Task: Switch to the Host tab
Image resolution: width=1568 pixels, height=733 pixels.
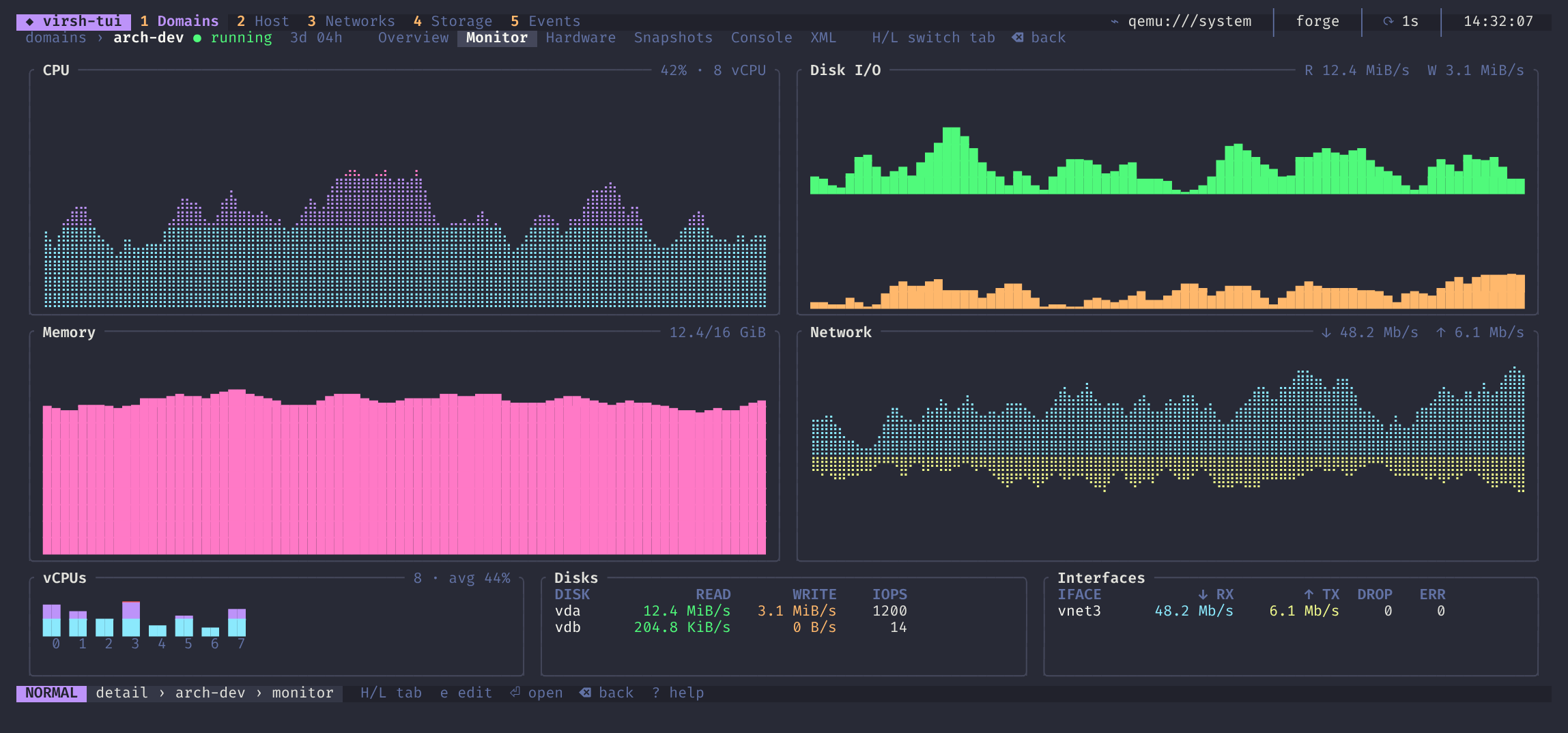Action: coord(263,21)
